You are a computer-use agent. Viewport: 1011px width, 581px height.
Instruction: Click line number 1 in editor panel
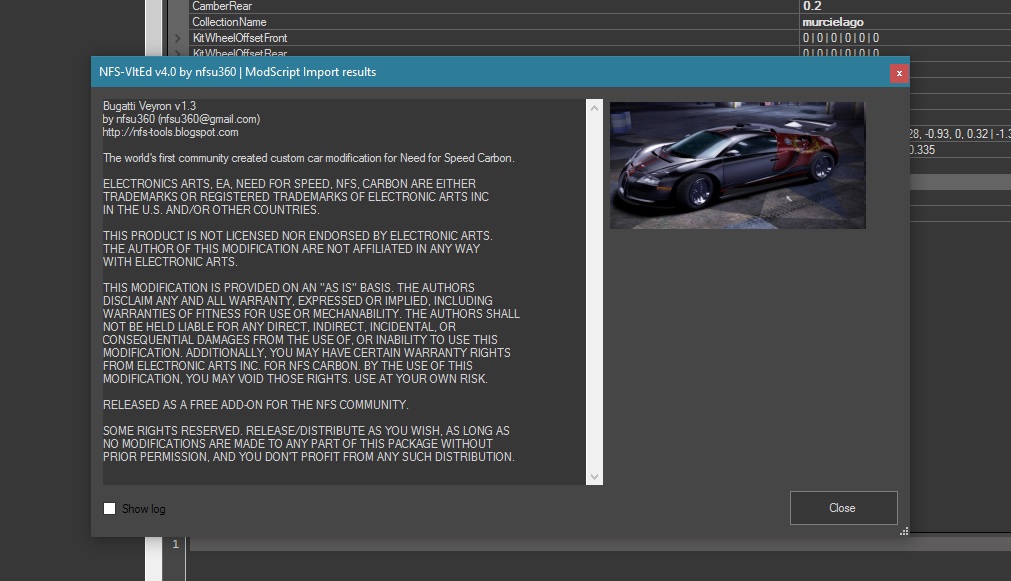pyautogui.click(x=174, y=541)
